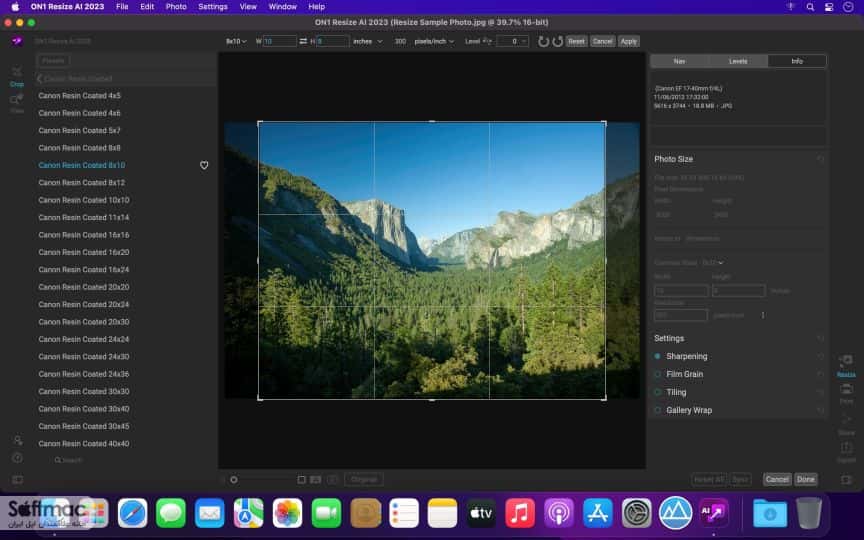Click the crop height H field
This screenshot has width=864, height=540.
333,41
